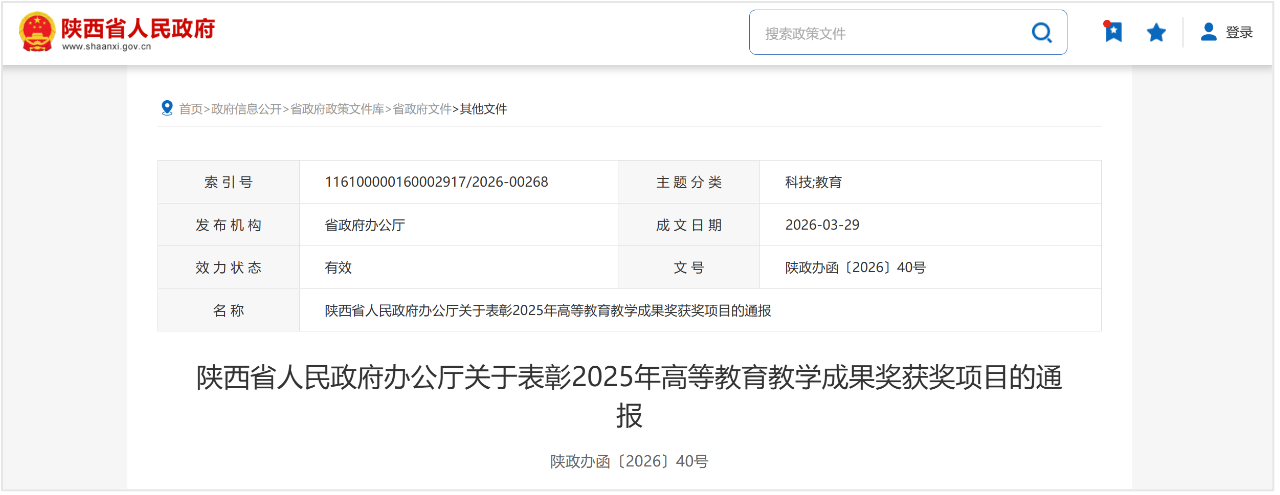The image size is (1280, 495).
Task: Select 省政府文件 in the breadcrumb
Action: point(421,109)
